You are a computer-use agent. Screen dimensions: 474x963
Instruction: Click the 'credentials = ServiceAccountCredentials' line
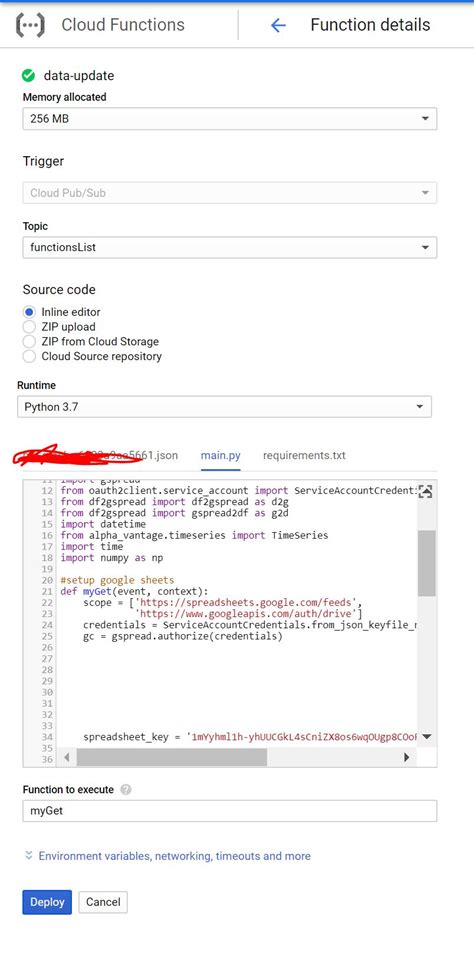[250, 625]
